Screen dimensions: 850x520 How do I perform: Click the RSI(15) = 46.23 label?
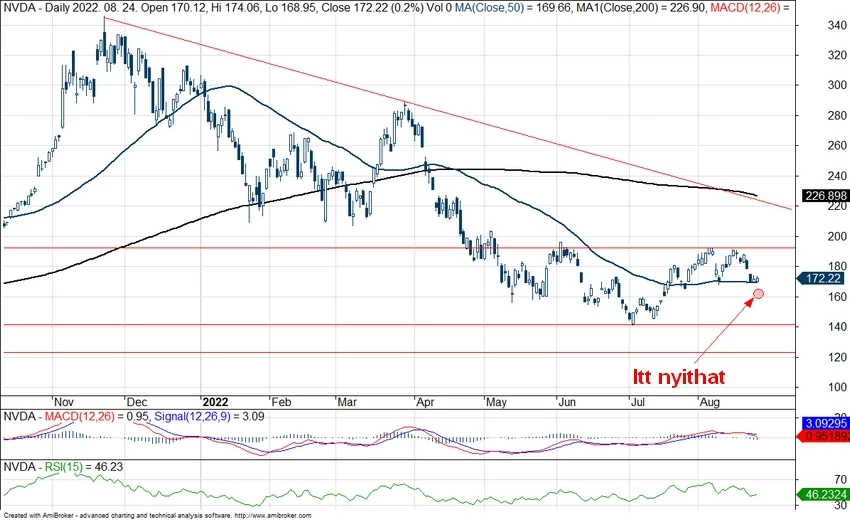[x=83, y=467]
